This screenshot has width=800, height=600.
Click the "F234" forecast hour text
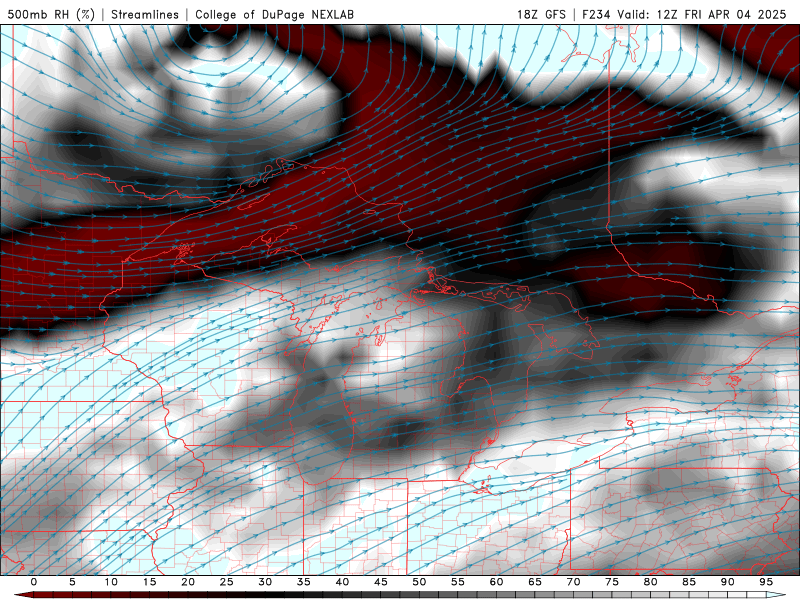(596, 14)
